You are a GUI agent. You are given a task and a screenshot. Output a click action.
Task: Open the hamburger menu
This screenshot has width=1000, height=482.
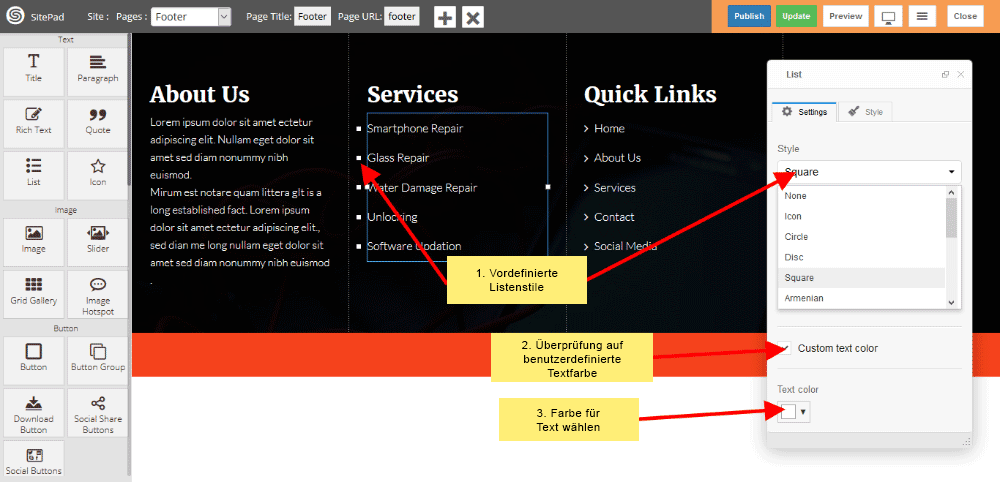point(922,17)
